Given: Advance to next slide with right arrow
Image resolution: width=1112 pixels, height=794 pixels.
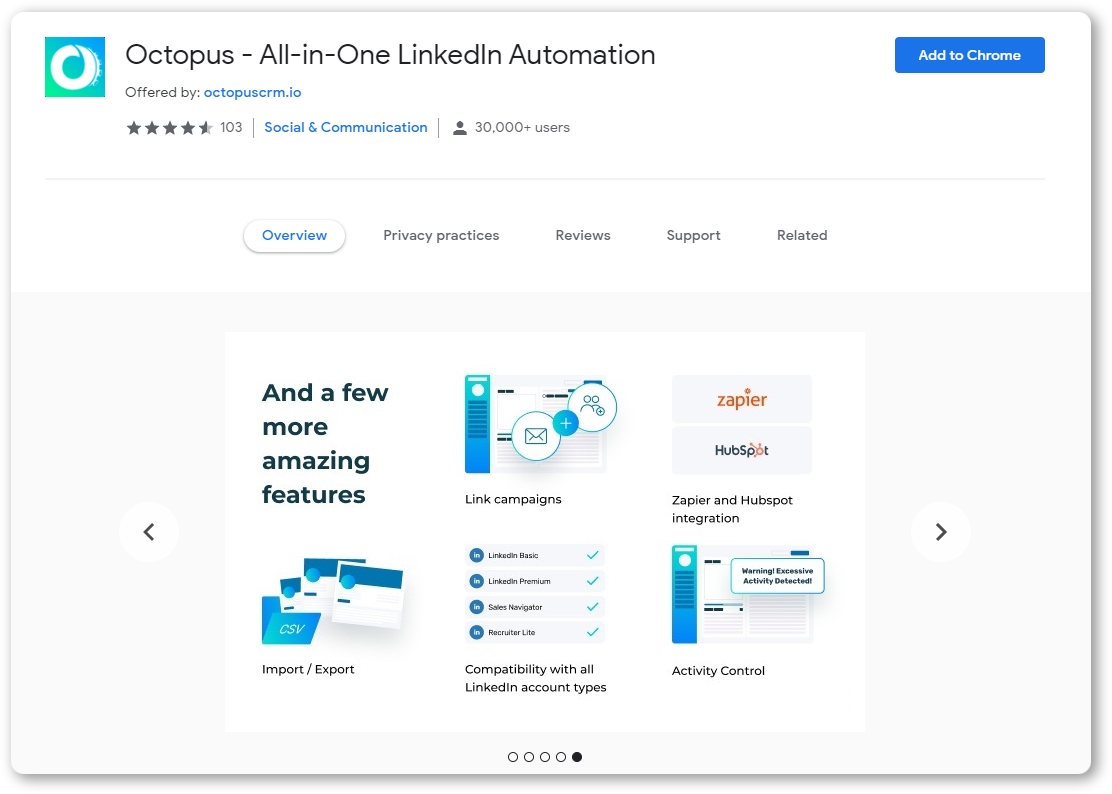Looking at the screenshot, I should click(940, 532).
